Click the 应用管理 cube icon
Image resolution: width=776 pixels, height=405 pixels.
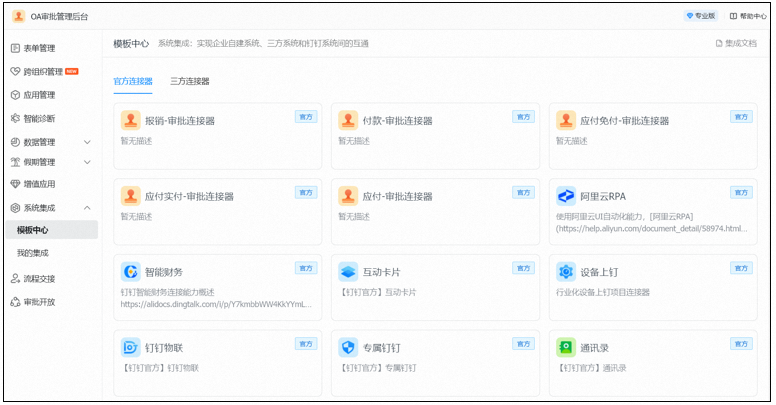(x=15, y=95)
